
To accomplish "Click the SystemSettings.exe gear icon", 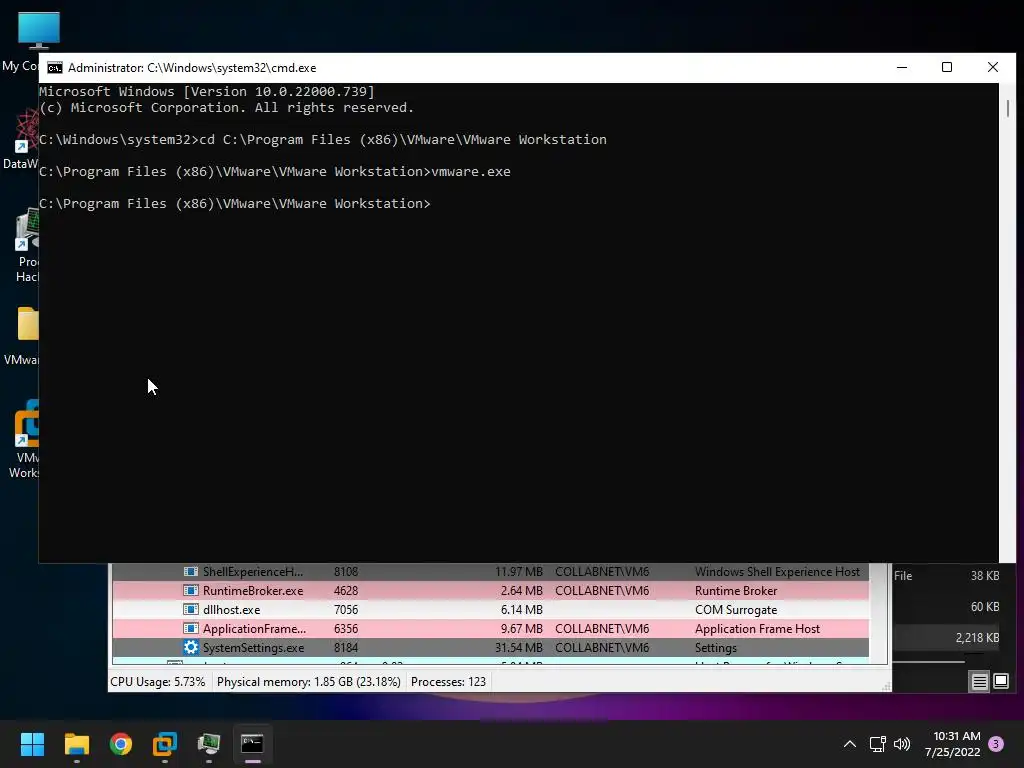I will pyautogui.click(x=191, y=647).
